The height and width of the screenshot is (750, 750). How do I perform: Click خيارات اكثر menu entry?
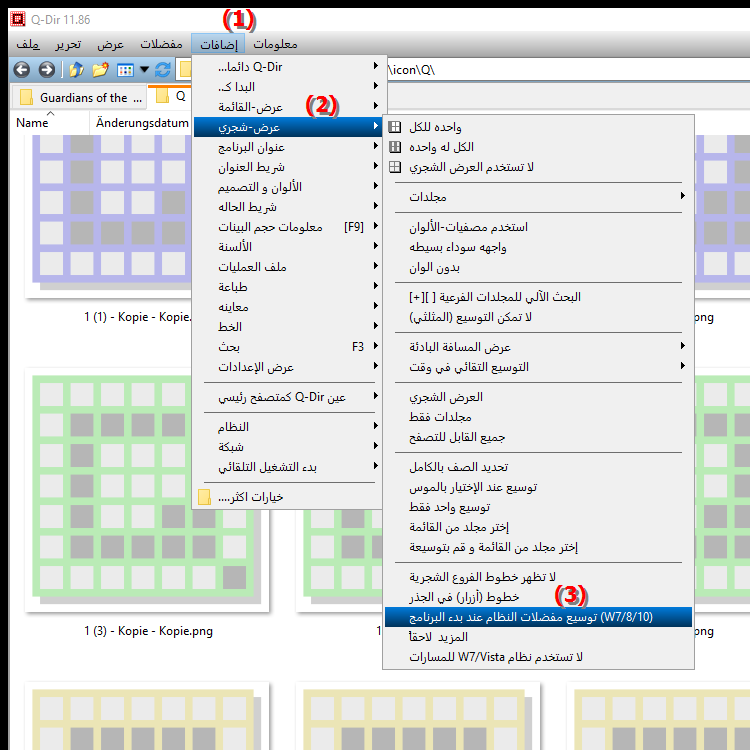point(287,497)
